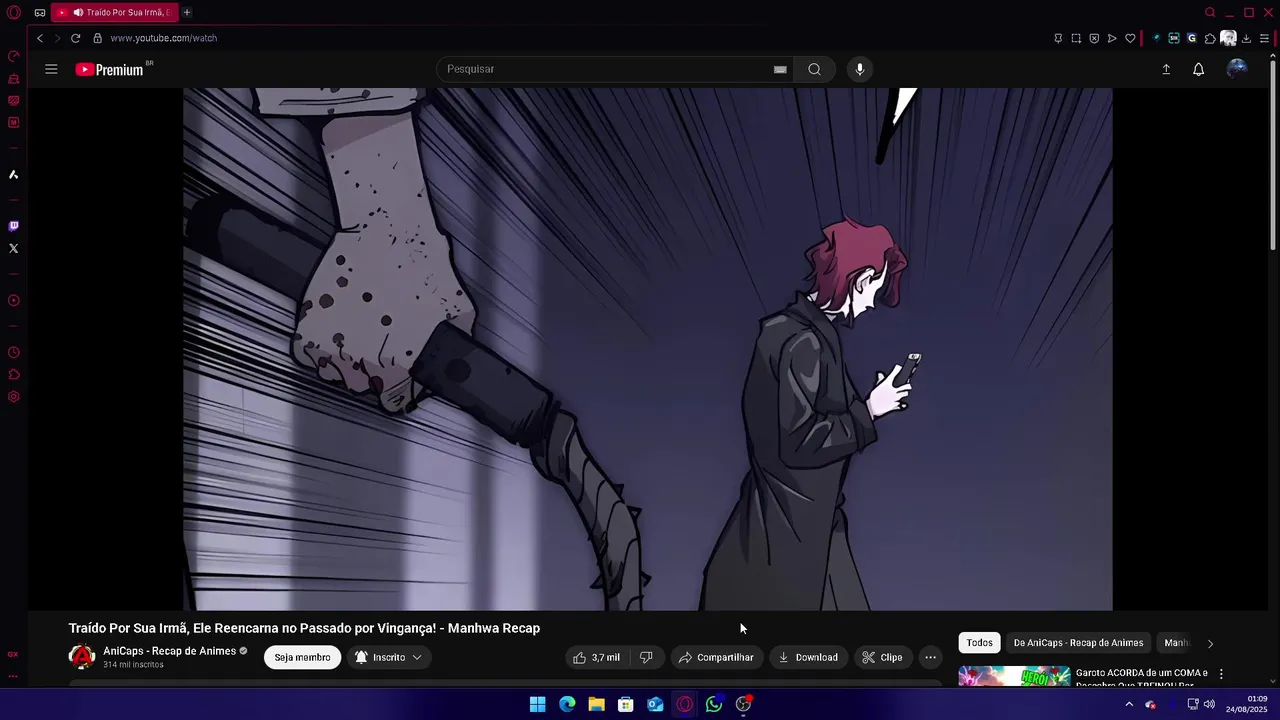Viewport: 1280px width, 720px height.
Task: Click the Seja membro button
Action: 302,657
